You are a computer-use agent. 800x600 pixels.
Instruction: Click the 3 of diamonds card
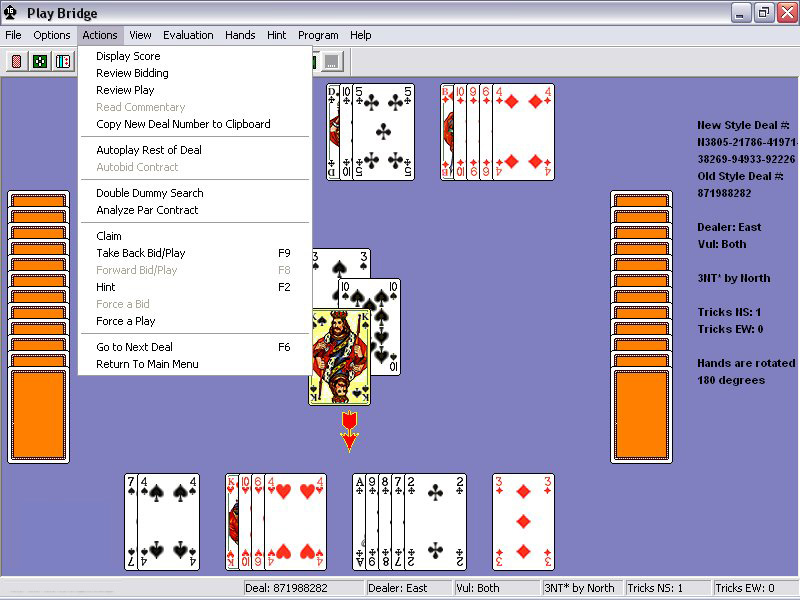coord(523,522)
